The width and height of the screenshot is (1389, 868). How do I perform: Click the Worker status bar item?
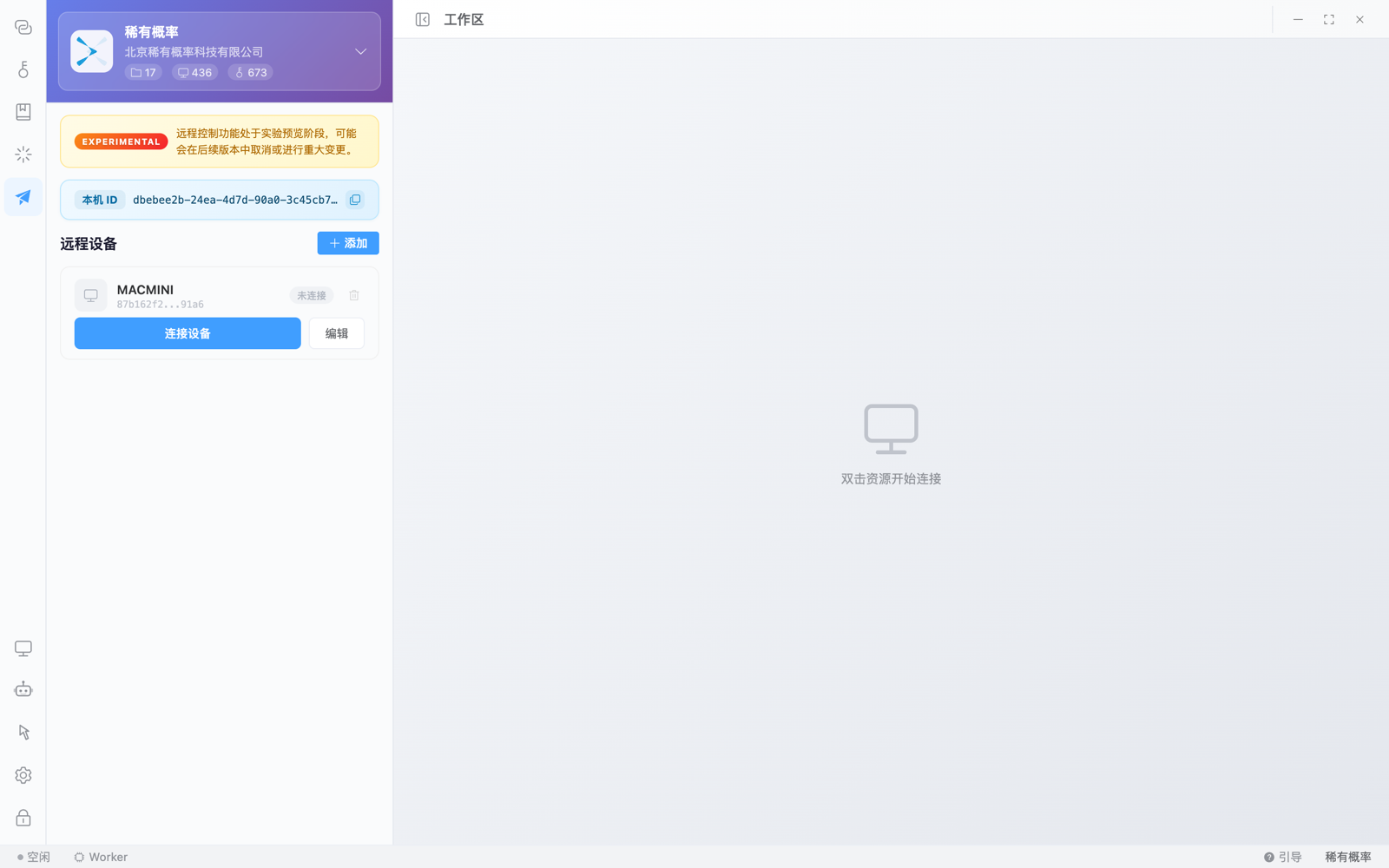coord(101,857)
